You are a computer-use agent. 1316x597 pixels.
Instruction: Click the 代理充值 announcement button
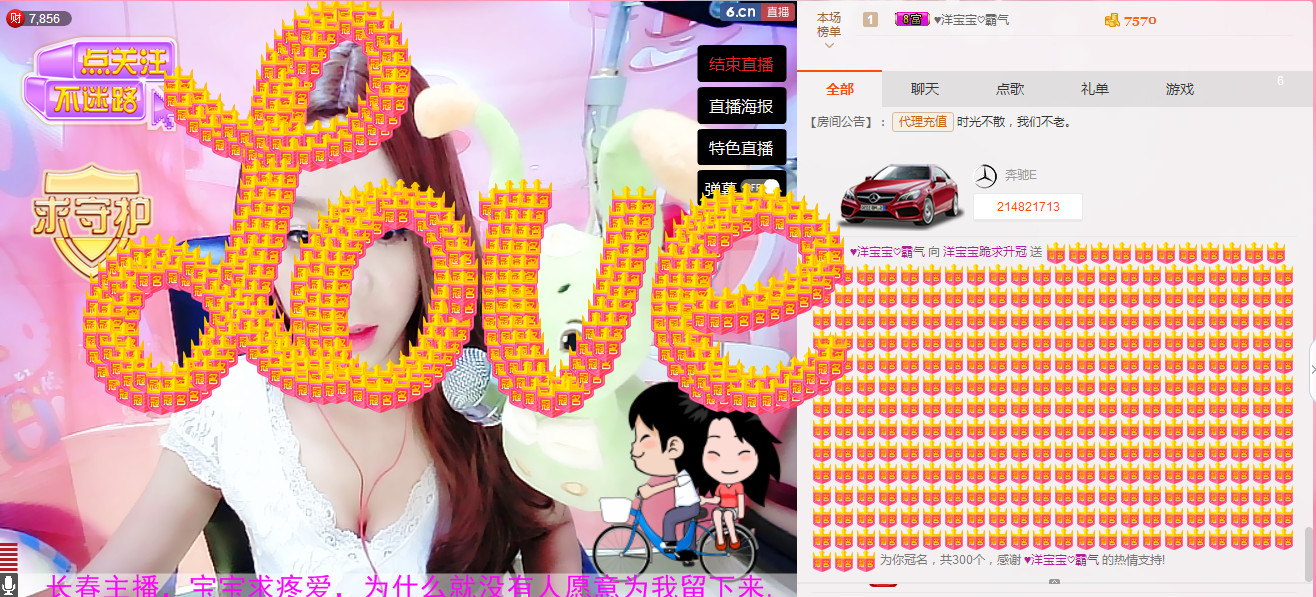tap(923, 122)
